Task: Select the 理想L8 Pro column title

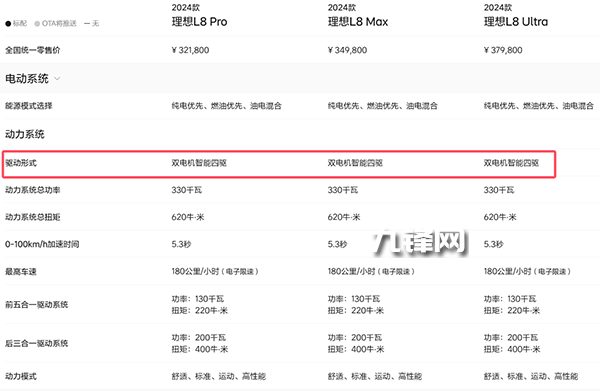Action: (x=199, y=22)
